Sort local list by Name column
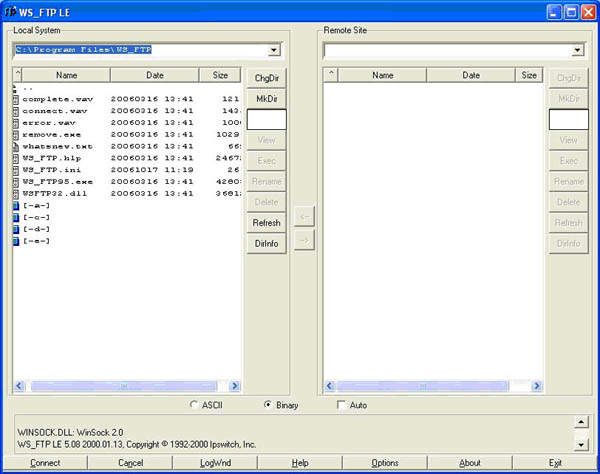The width and height of the screenshot is (600, 474). click(x=66, y=75)
